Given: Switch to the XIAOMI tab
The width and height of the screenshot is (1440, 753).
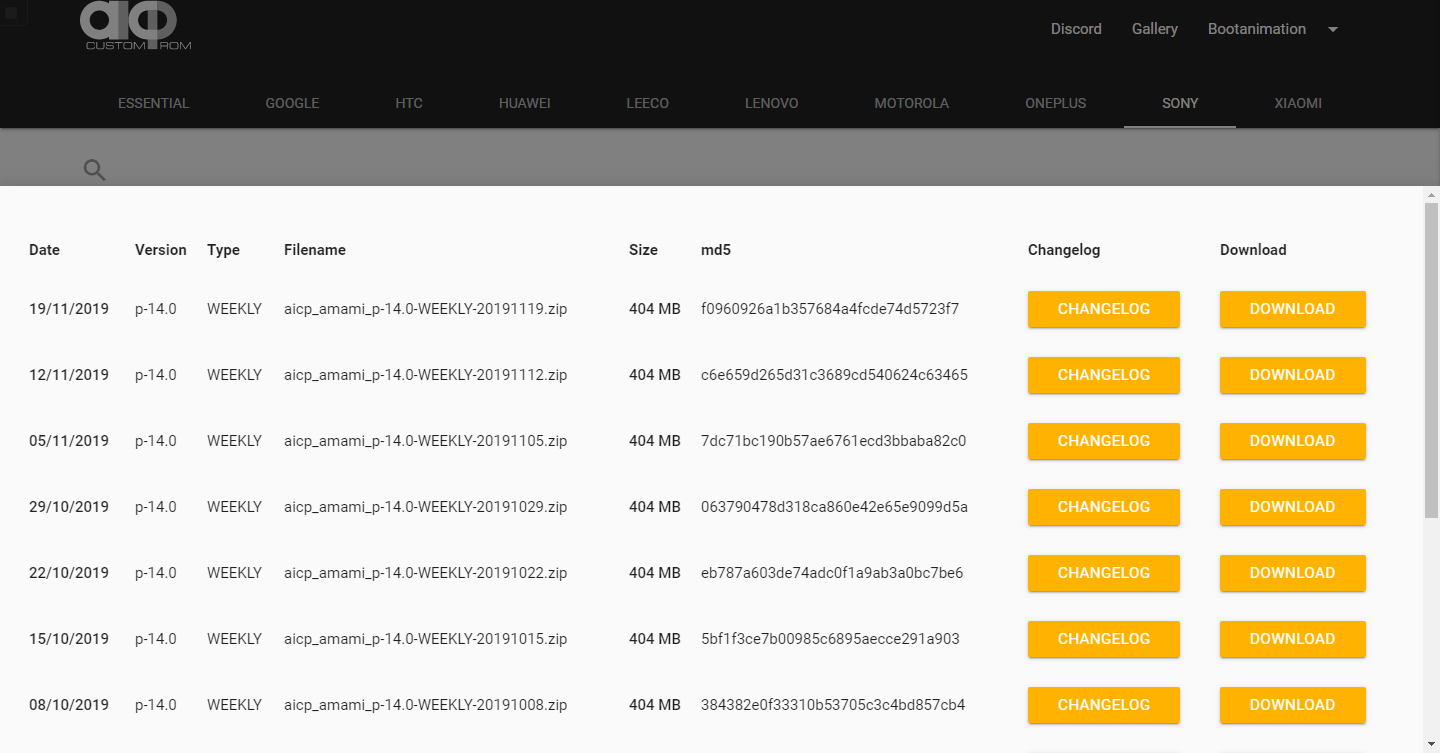Looking at the screenshot, I should coord(1298,103).
